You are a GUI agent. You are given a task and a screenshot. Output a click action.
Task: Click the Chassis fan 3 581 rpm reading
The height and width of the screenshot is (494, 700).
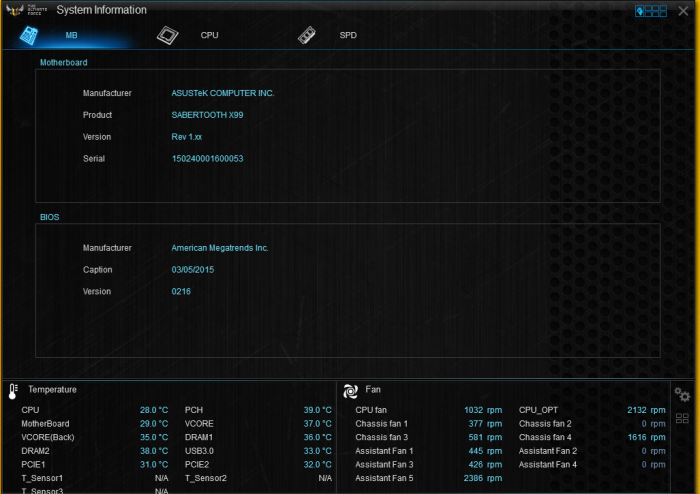coord(485,437)
